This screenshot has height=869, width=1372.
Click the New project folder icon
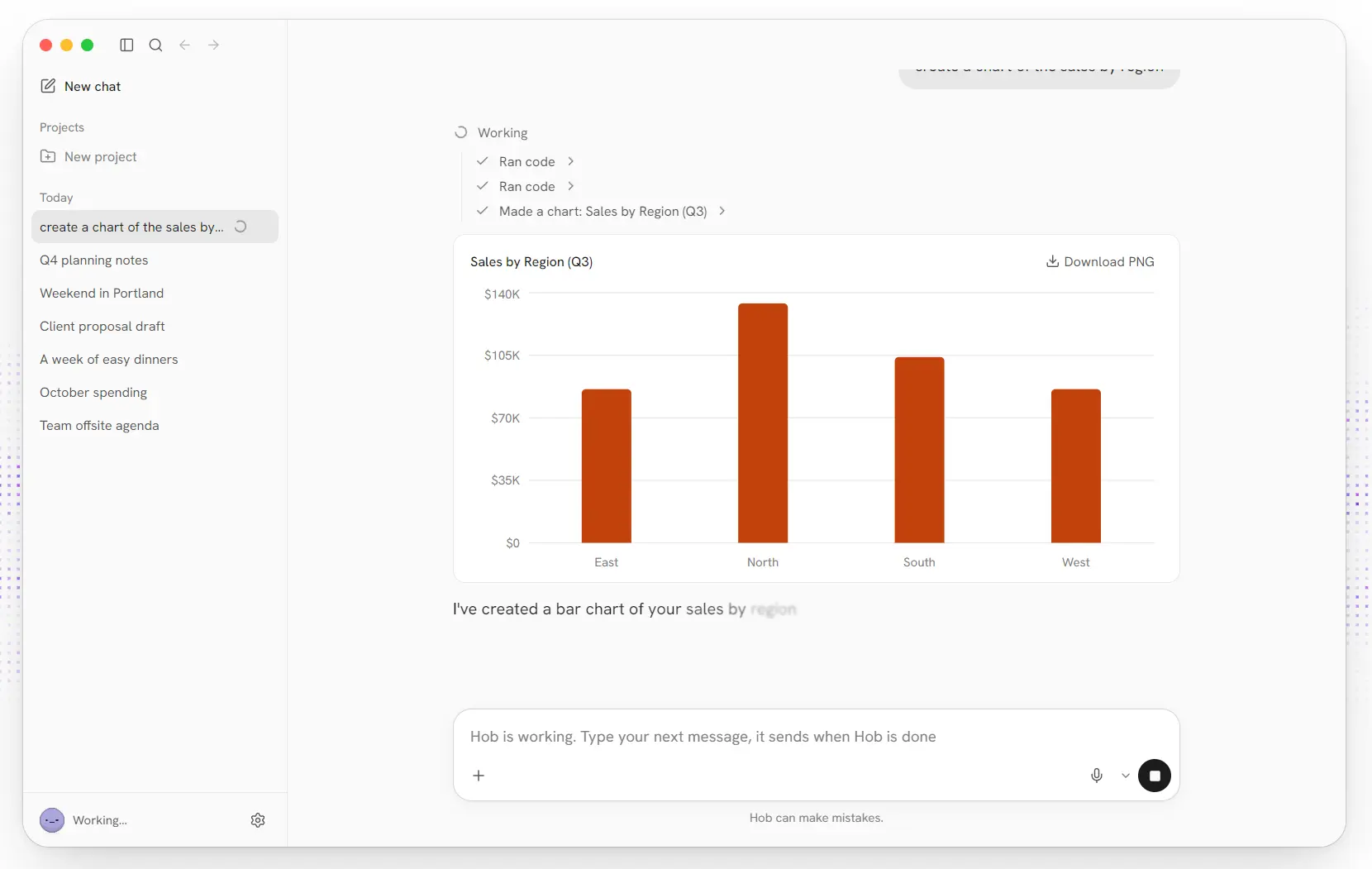48,156
